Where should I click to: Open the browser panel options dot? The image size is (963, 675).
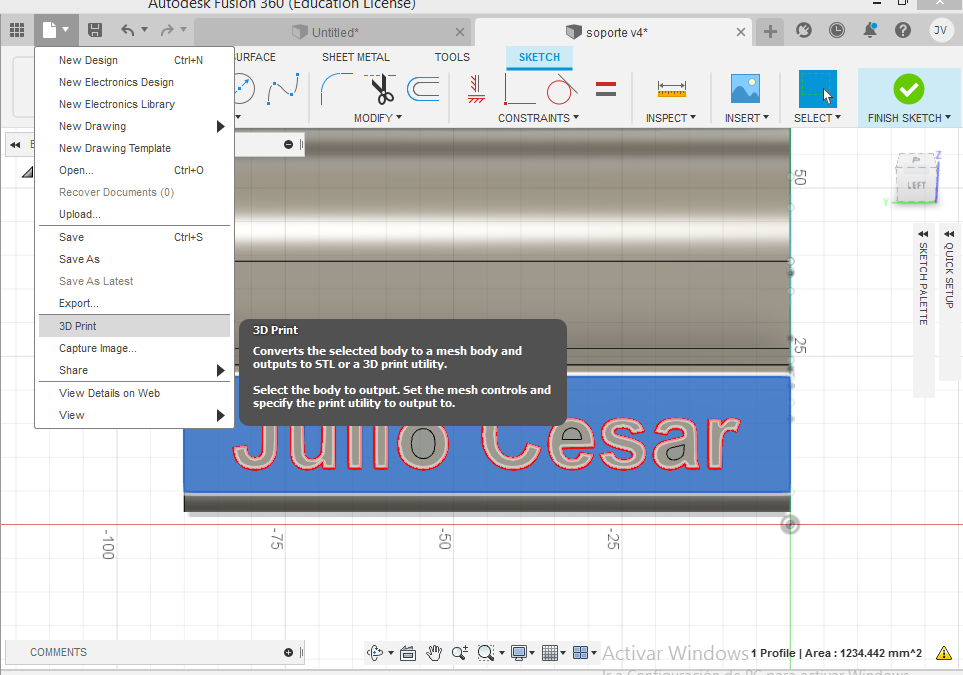coord(288,144)
